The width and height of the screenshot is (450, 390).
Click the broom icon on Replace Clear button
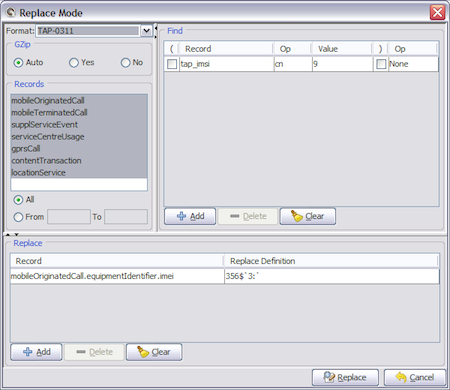point(143,352)
